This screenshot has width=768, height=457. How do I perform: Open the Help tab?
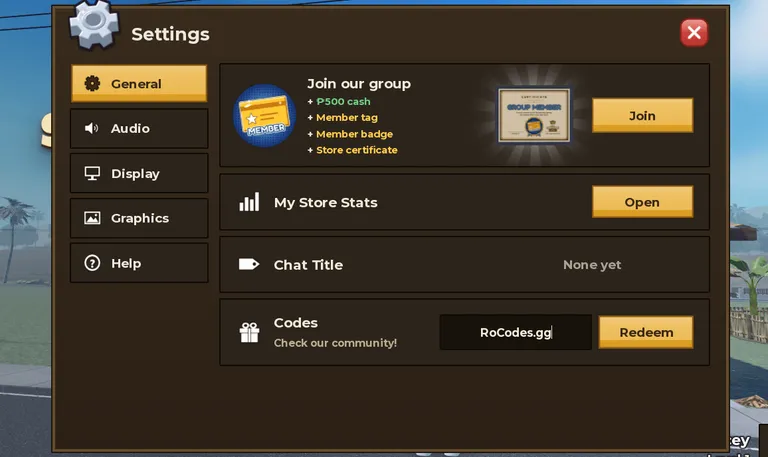(139, 263)
